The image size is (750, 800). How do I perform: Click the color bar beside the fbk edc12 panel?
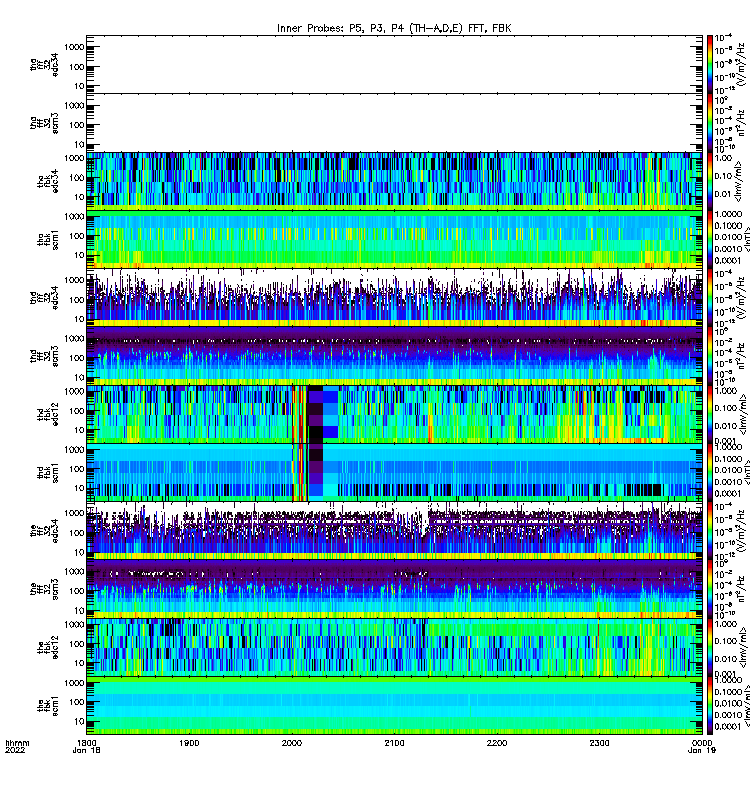click(x=710, y=647)
